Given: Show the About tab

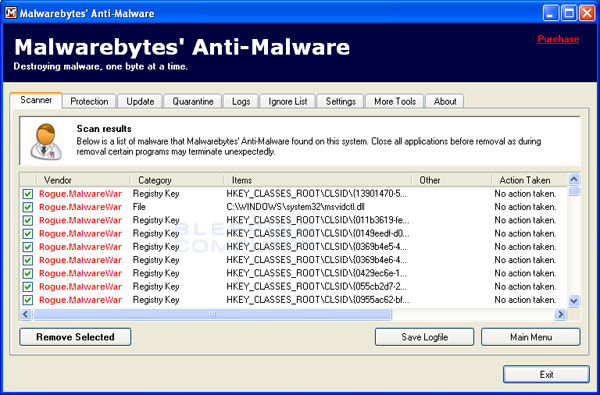Looking at the screenshot, I should click(445, 101).
